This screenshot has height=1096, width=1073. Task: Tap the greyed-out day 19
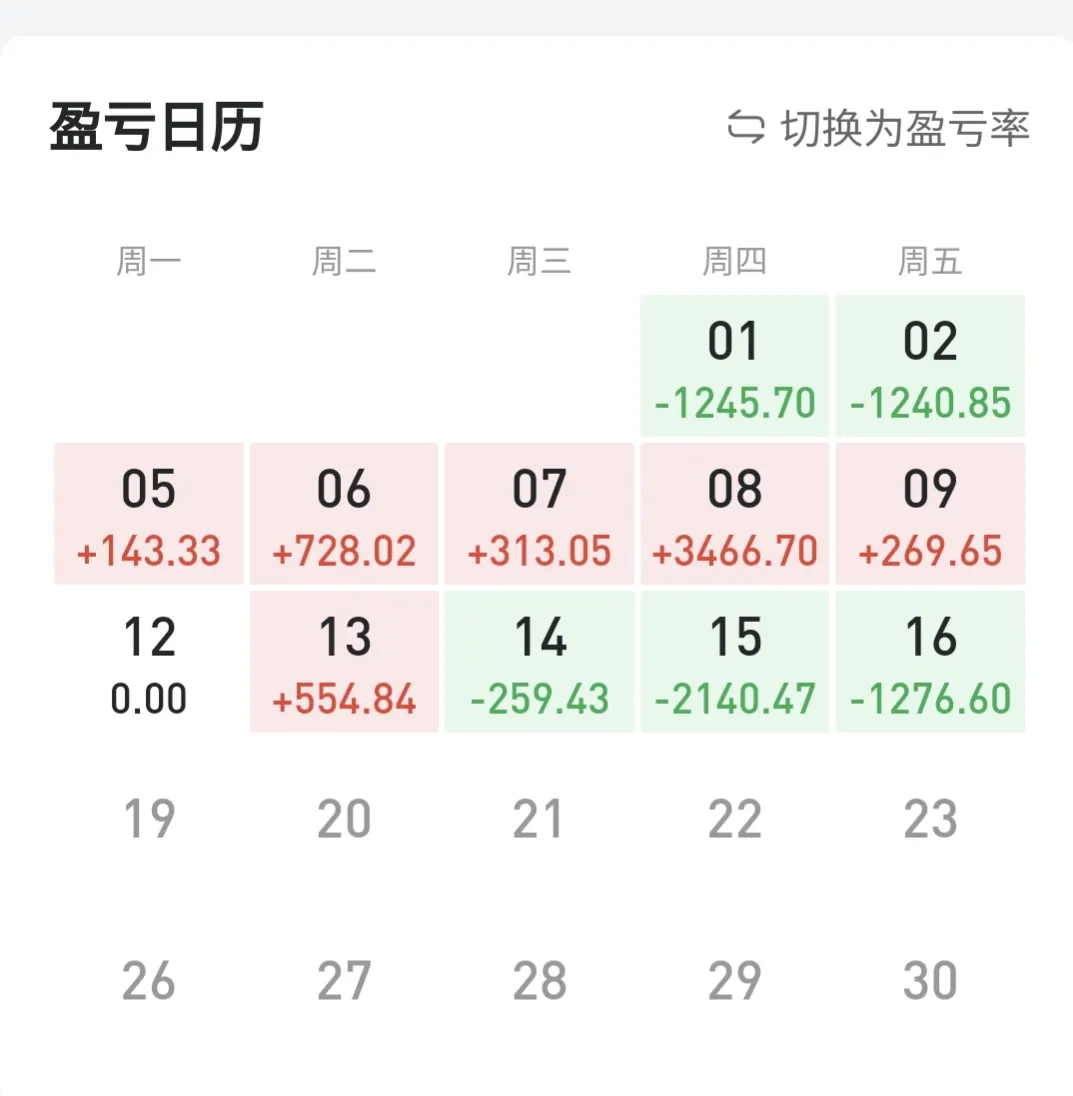point(149,820)
